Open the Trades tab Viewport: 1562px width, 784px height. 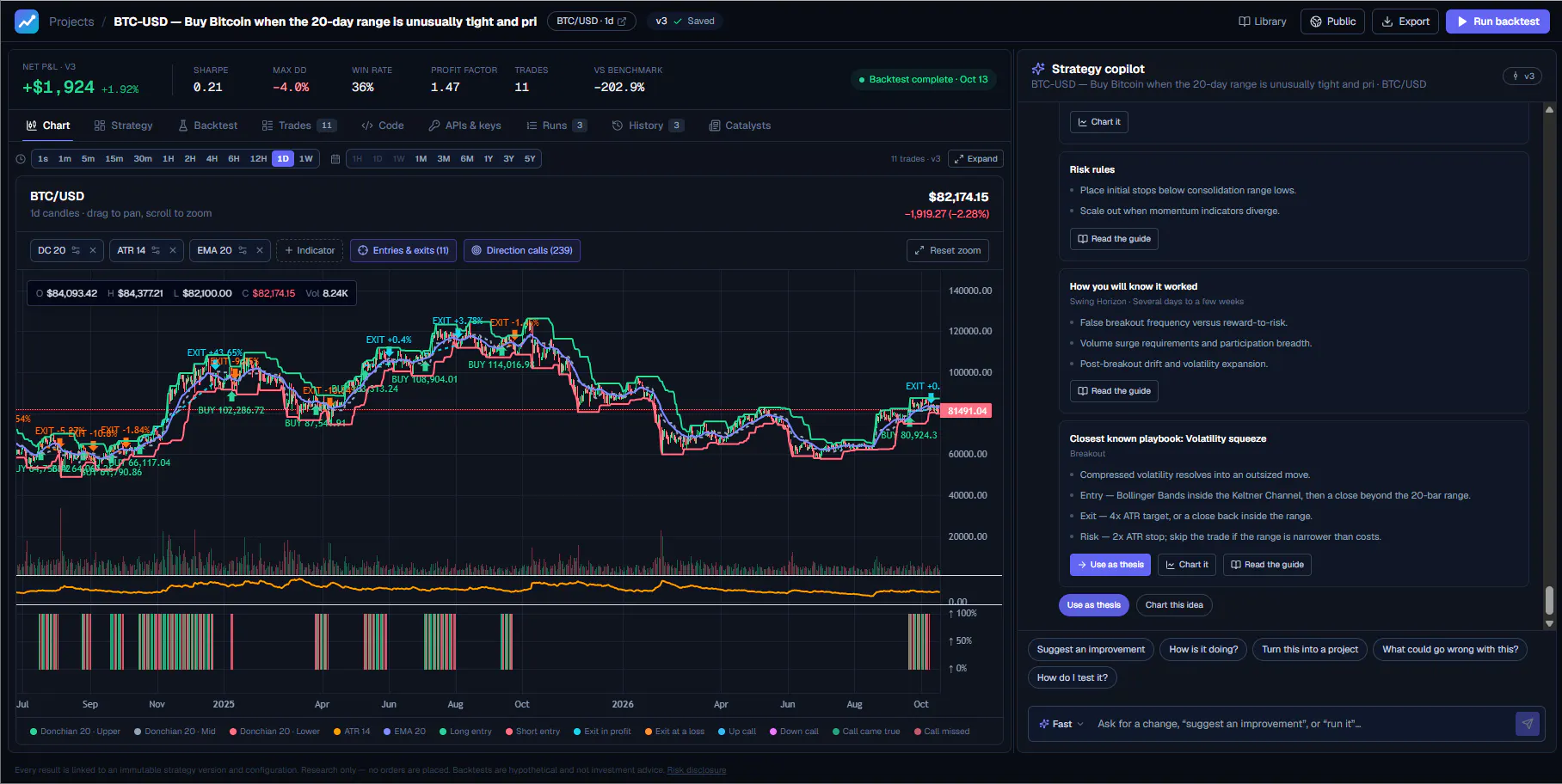298,126
